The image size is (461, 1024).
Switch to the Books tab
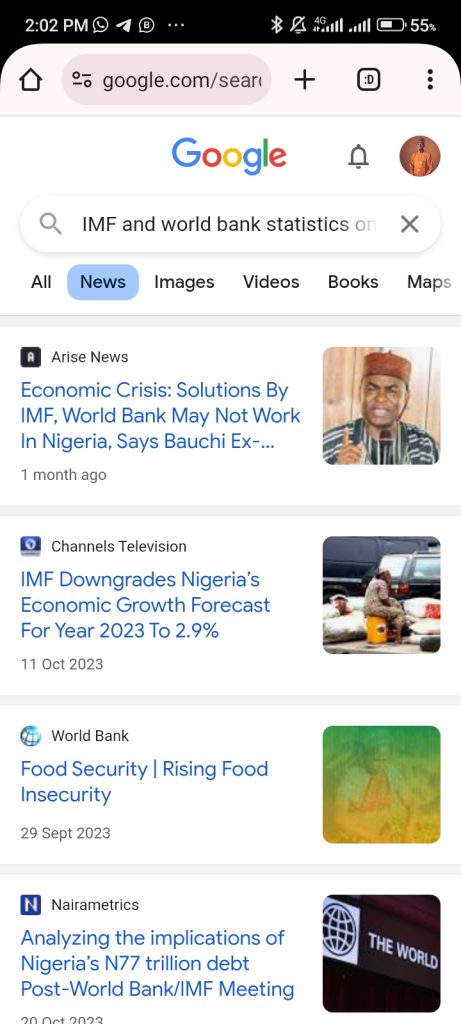(x=353, y=282)
